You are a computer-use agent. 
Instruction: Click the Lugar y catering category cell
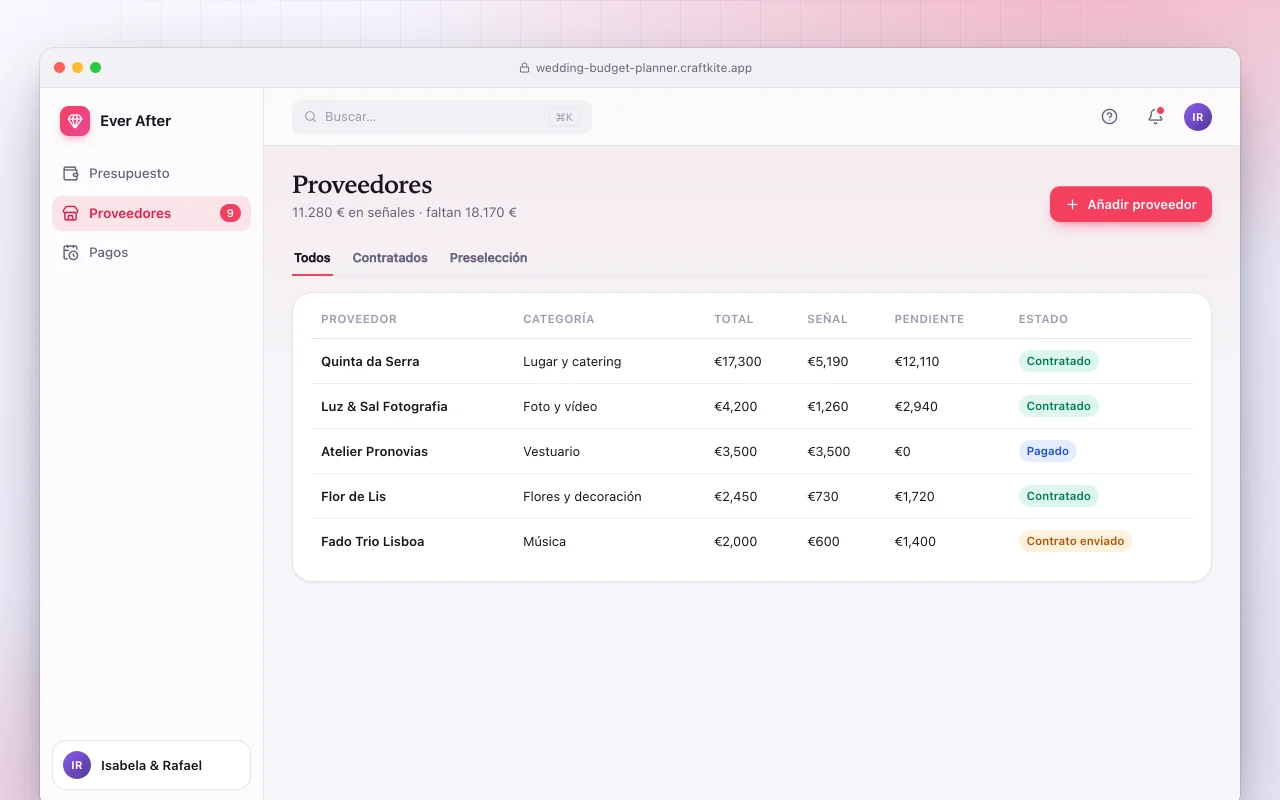coord(572,361)
